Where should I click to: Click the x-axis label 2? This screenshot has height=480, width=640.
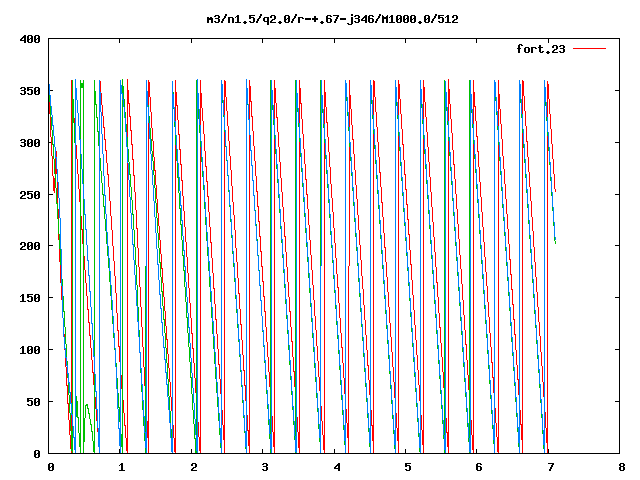[x=193, y=467]
